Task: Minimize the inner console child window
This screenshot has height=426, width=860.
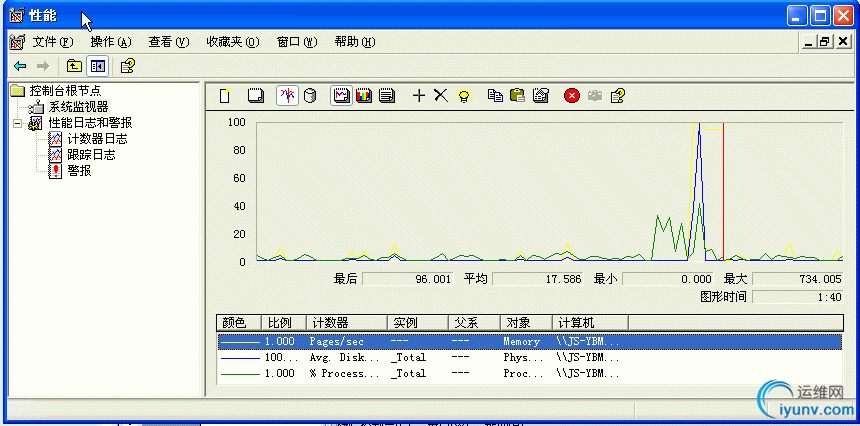Action: point(808,42)
